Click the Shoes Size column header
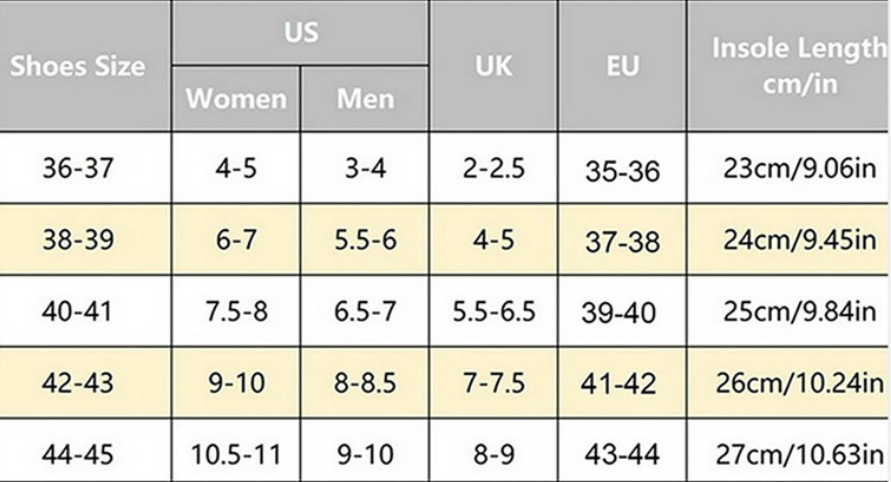Screen dimensions: 891x482 [78, 66]
